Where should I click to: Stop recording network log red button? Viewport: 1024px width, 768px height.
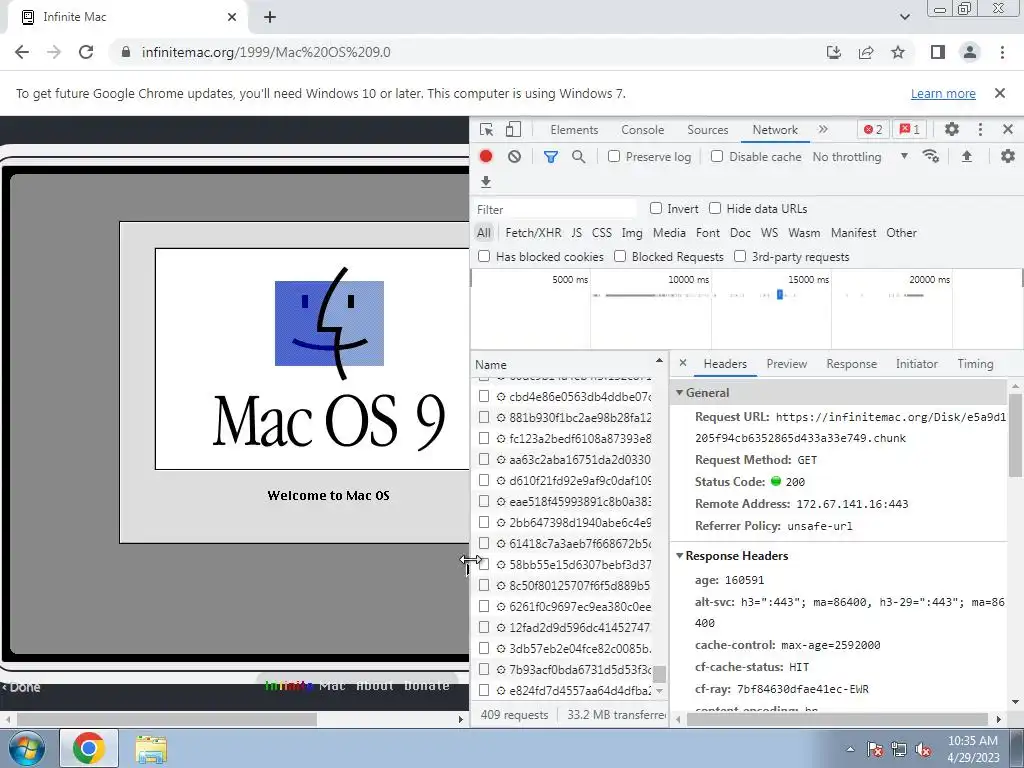point(486,156)
